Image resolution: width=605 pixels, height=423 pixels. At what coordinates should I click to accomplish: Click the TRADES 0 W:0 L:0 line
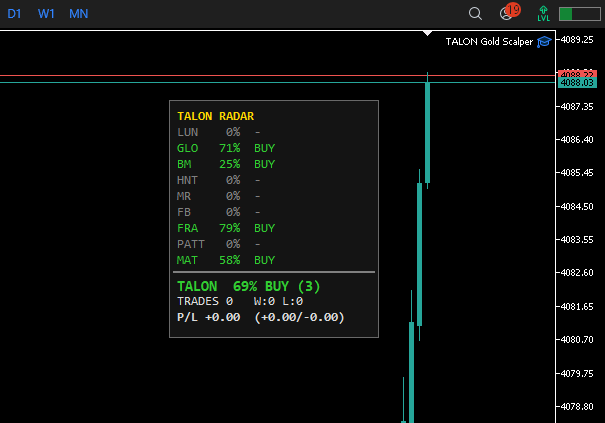point(240,301)
